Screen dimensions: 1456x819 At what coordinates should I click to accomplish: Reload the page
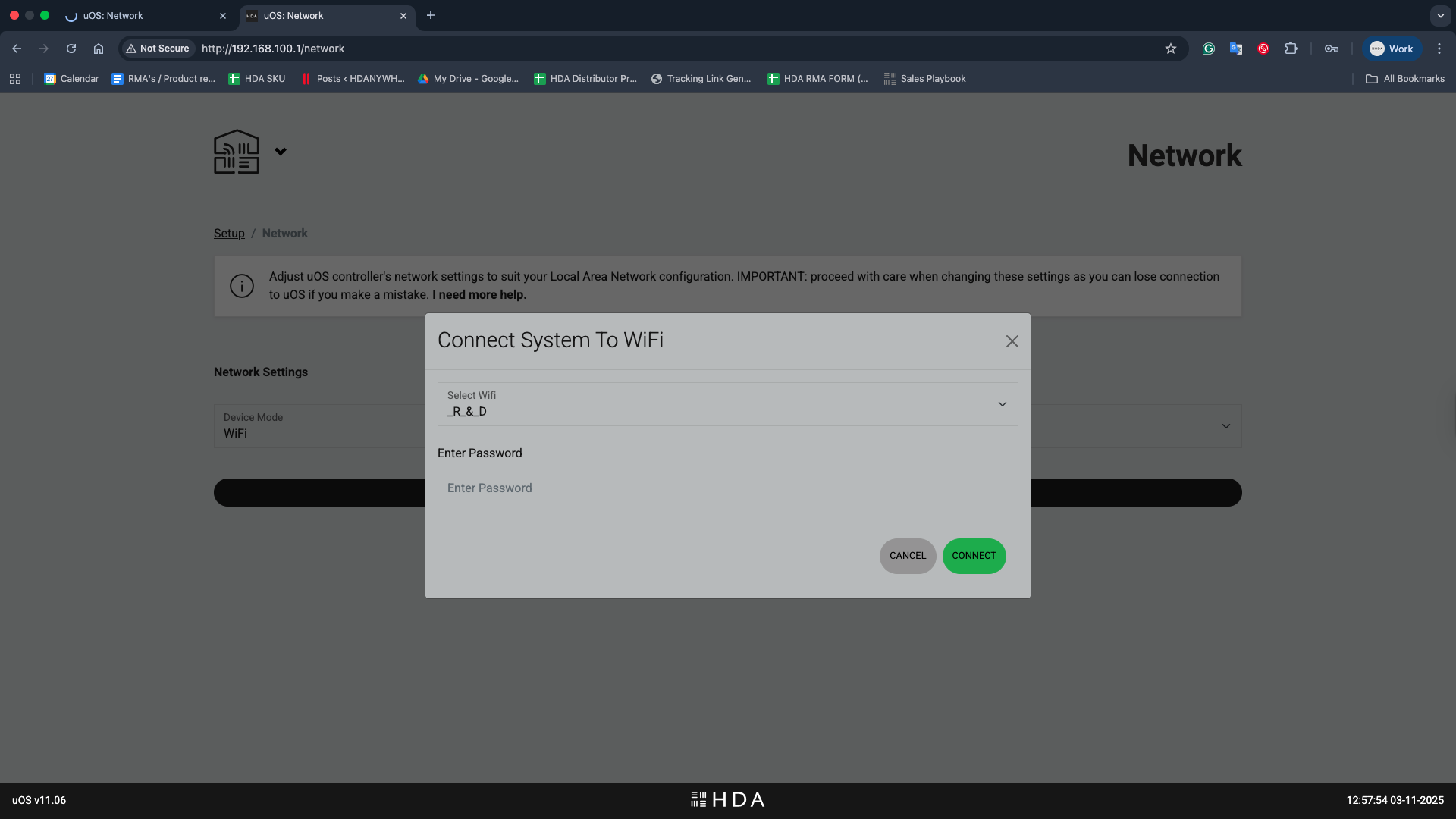71,49
